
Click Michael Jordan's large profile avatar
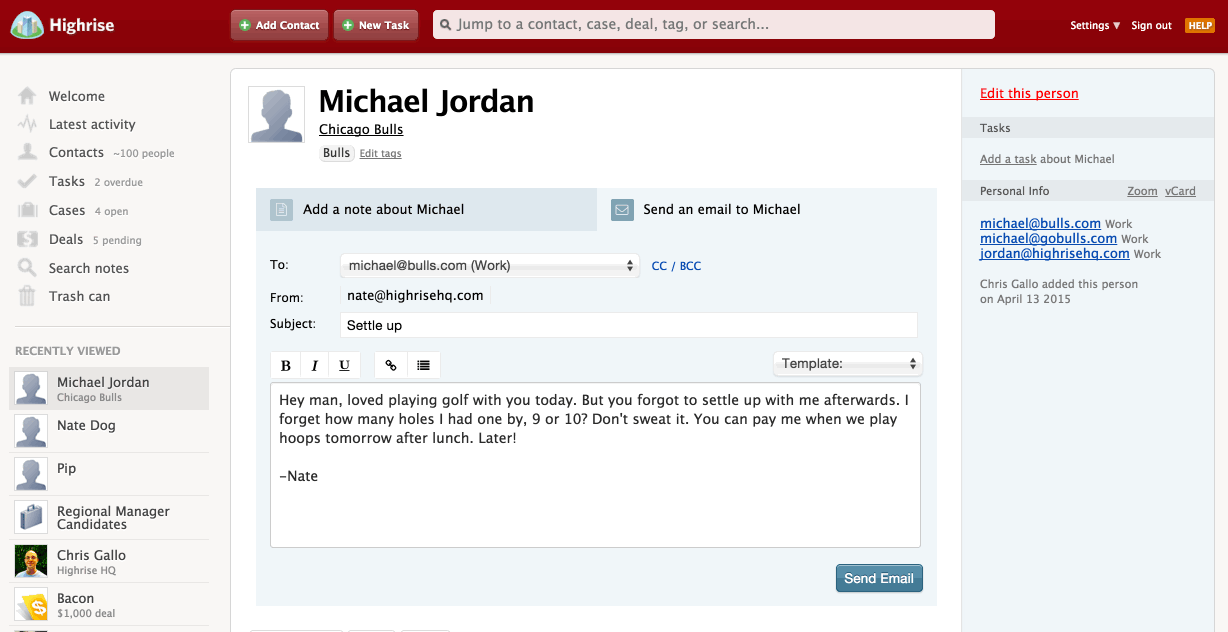pos(276,115)
